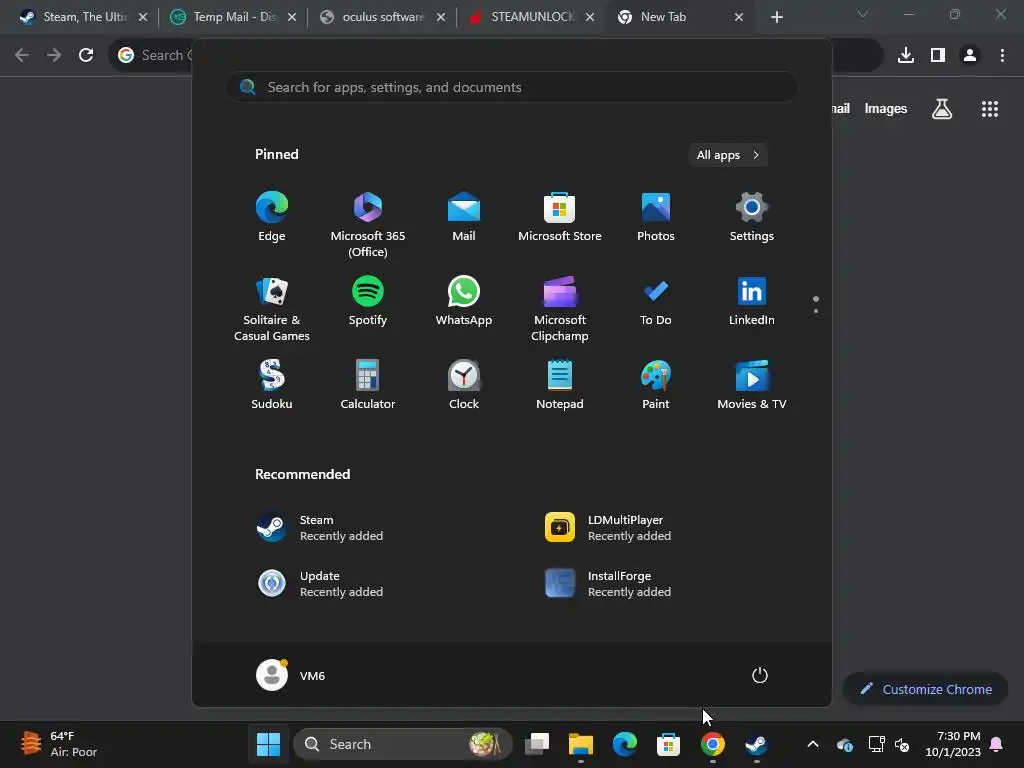Click Customize Chrome button
The height and width of the screenshot is (768, 1024).
pyautogui.click(x=926, y=689)
